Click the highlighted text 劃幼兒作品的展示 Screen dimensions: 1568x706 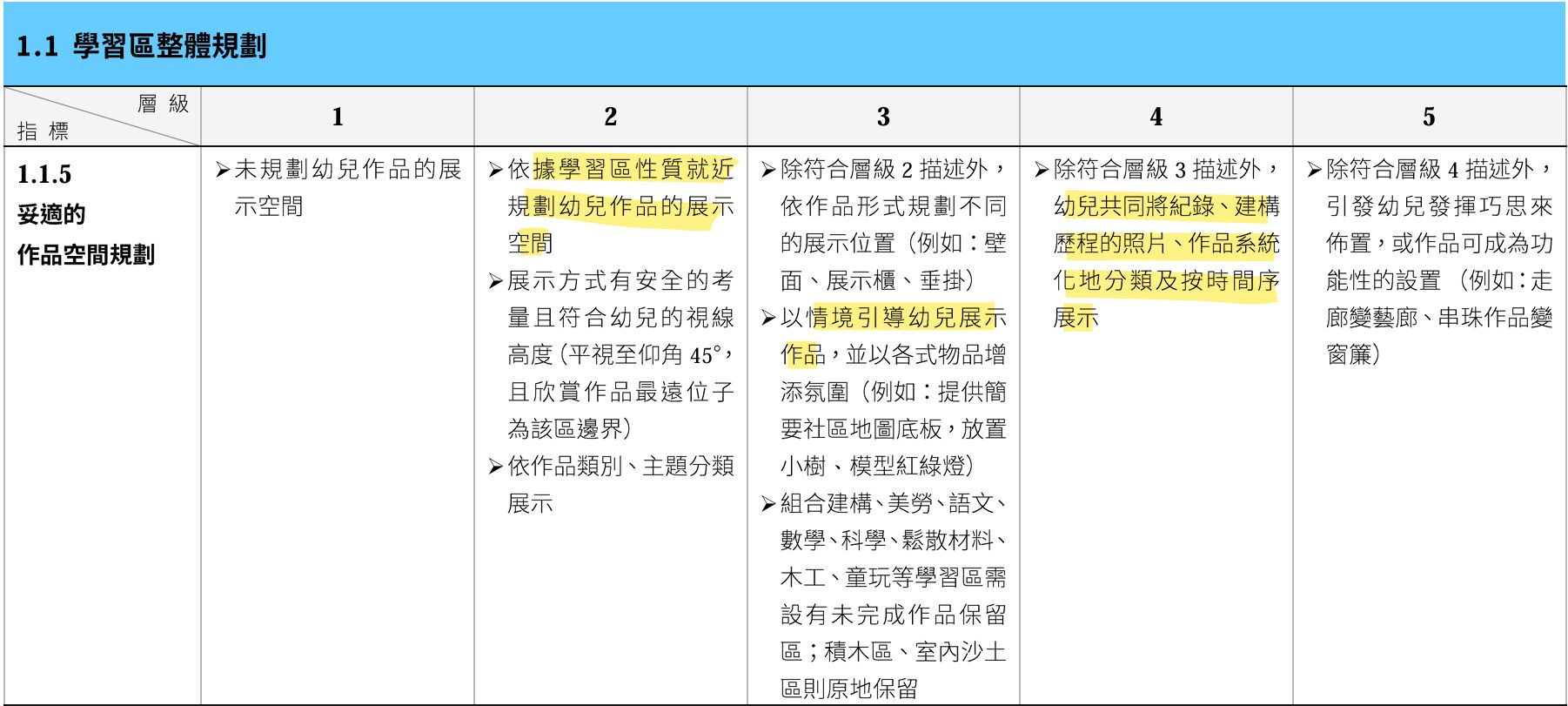(633, 207)
